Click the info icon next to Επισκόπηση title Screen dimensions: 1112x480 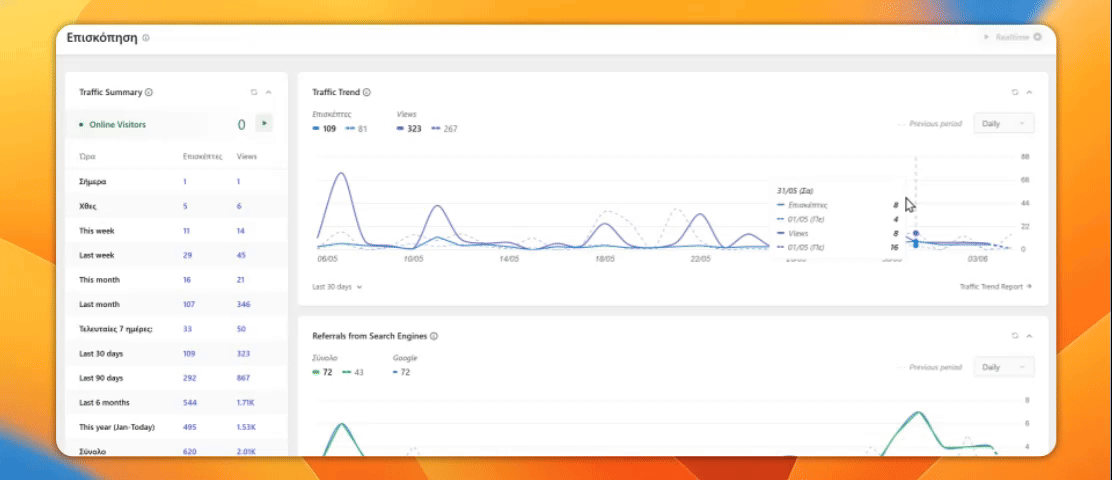[146, 38]
